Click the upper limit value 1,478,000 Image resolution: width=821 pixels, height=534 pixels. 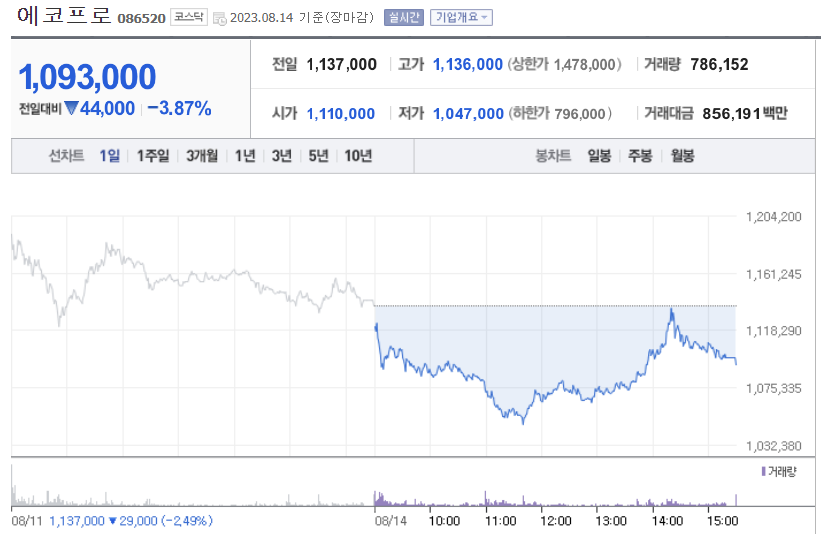584,64
